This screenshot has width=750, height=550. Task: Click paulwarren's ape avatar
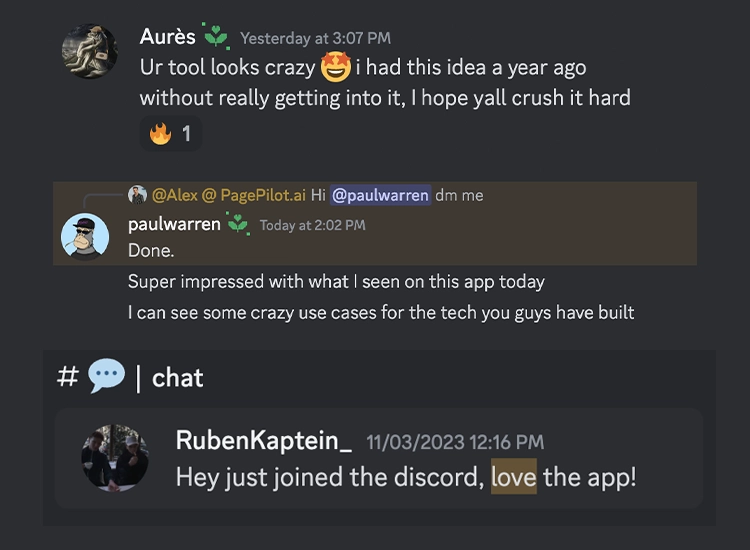tap(85, 236)
